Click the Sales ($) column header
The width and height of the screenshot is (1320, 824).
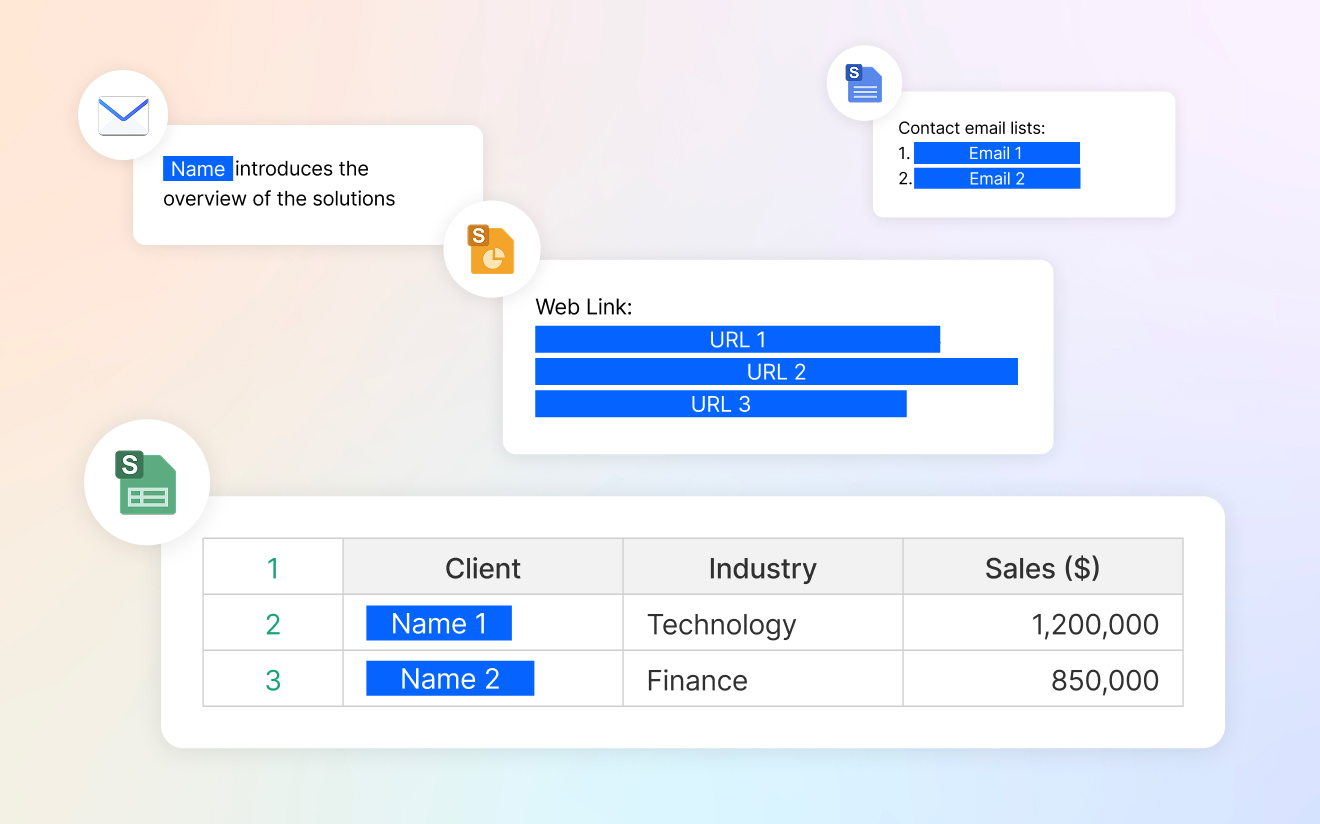click(1042, 567)
